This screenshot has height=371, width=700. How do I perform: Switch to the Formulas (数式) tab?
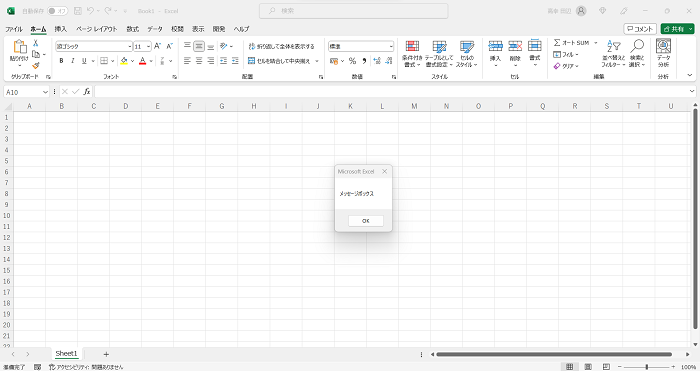(133, 29)
